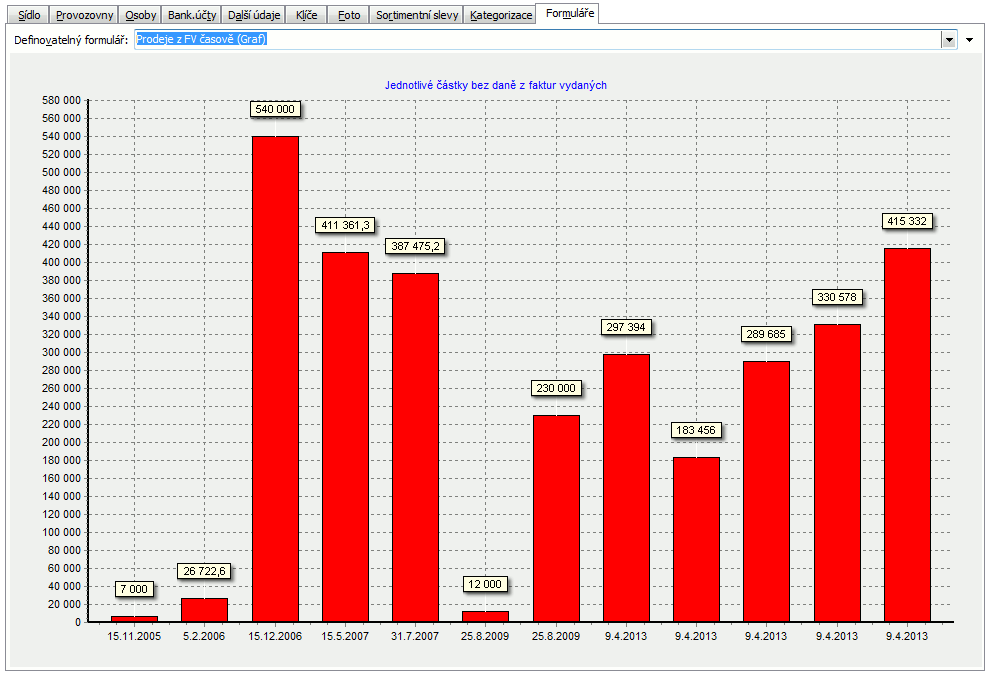Select the bar labeled 183 456

click(696, 539)
